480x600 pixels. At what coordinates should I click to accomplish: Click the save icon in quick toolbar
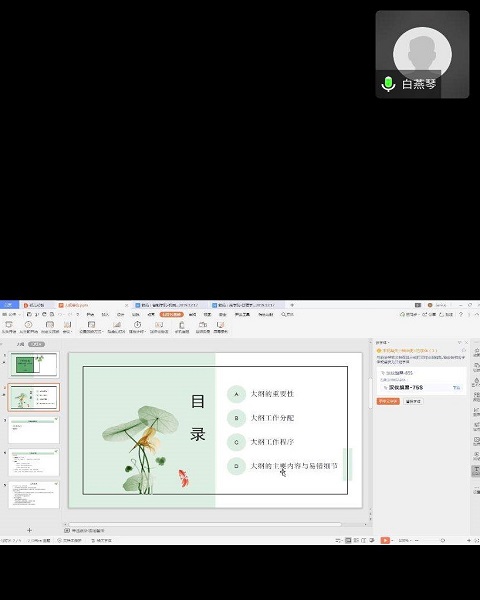click(29, 314)
